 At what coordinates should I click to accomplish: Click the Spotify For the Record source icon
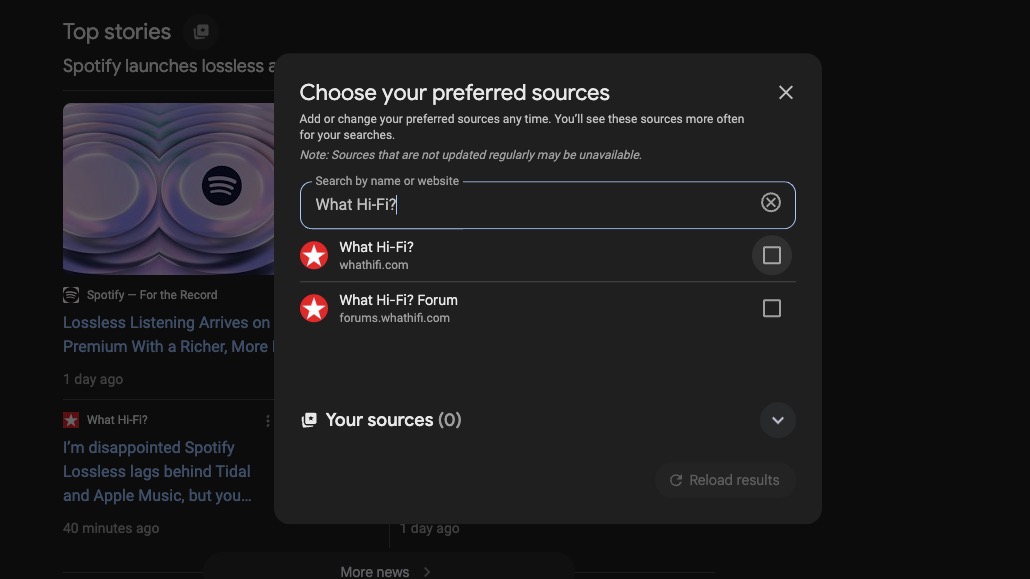[71, 295]
